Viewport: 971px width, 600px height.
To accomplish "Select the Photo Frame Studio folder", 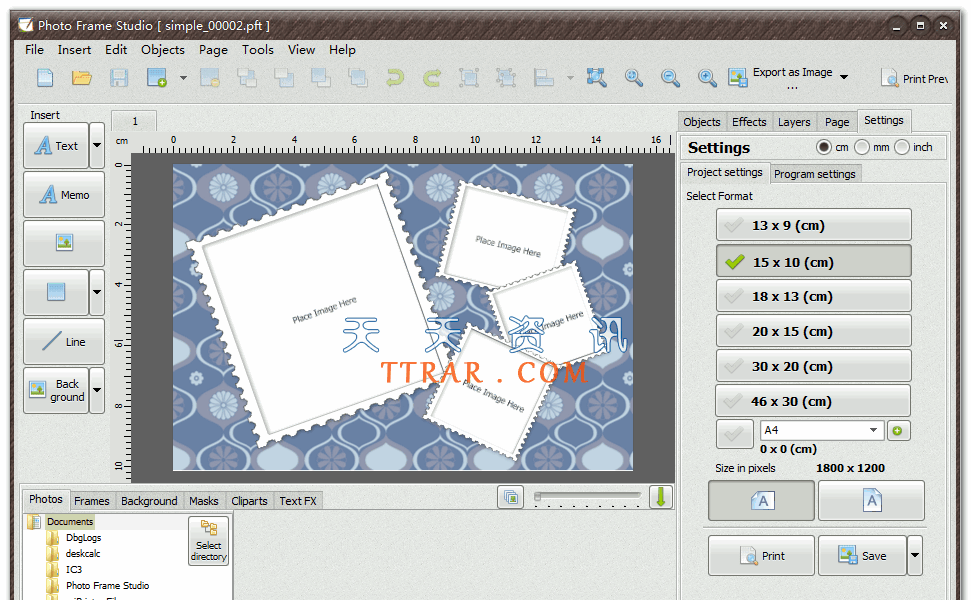I will [x=107, y=585].
